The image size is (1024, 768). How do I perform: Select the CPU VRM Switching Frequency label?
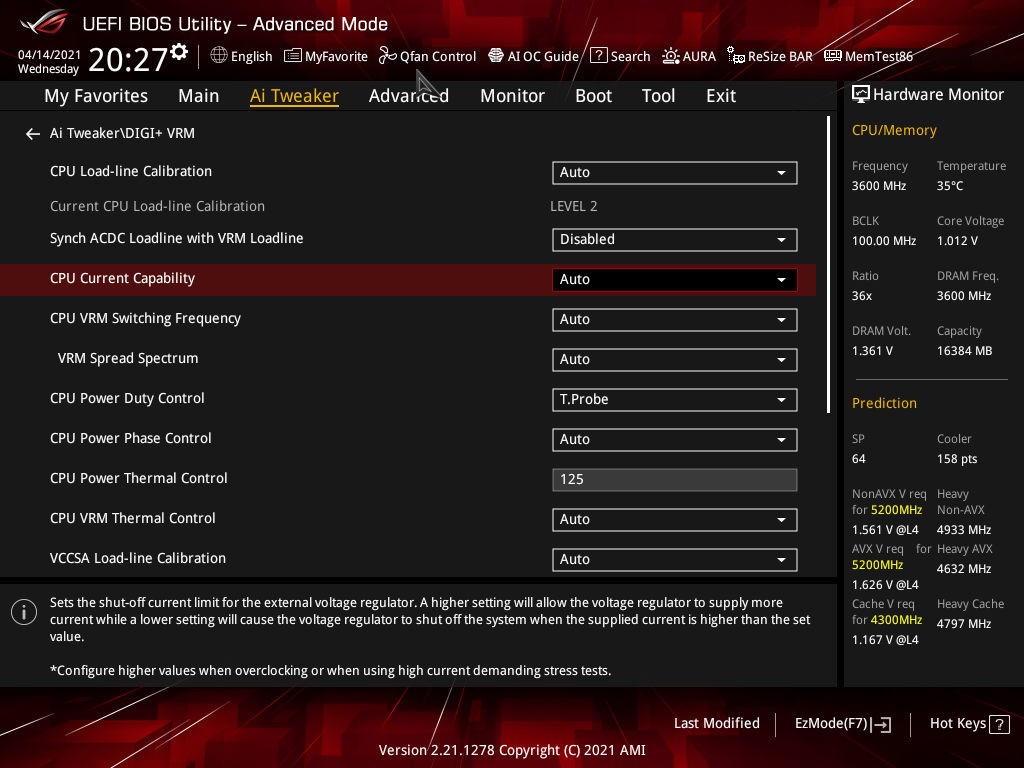(x=145, y=318)
